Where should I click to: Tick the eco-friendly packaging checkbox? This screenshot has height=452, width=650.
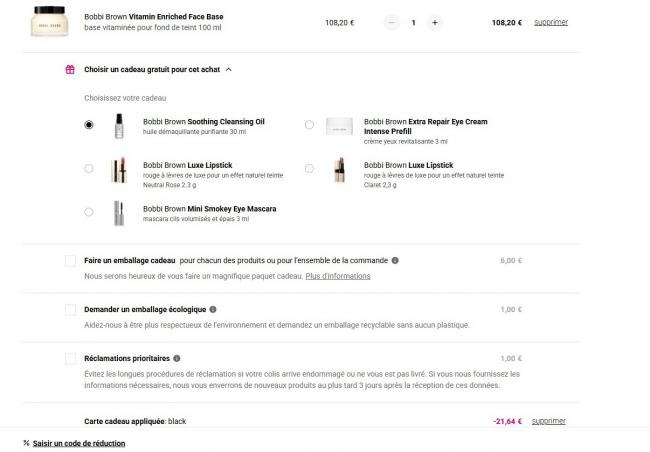click(70, 309)
